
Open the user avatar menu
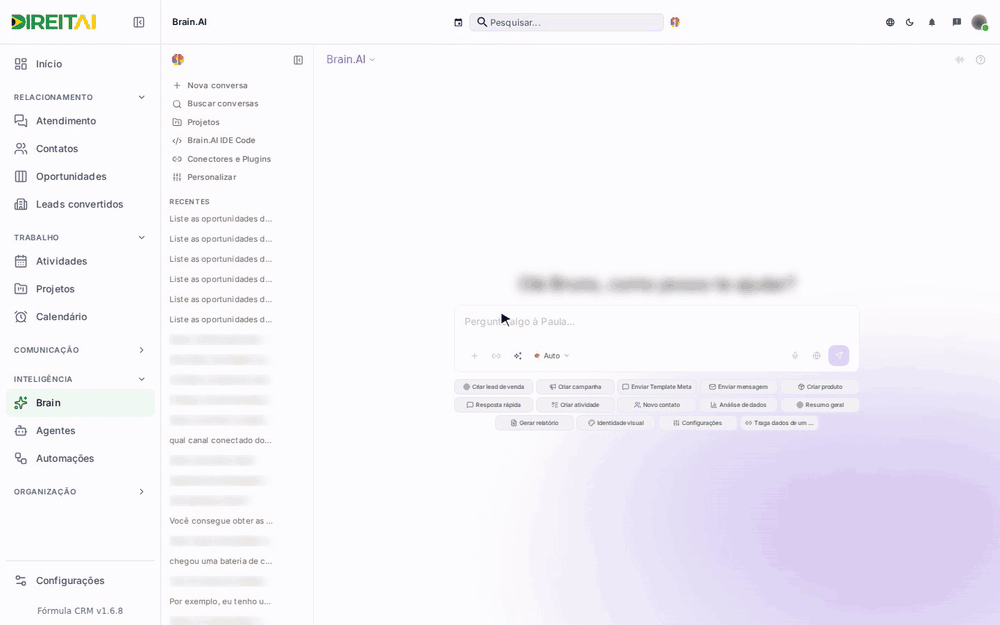tap(979, 22)
